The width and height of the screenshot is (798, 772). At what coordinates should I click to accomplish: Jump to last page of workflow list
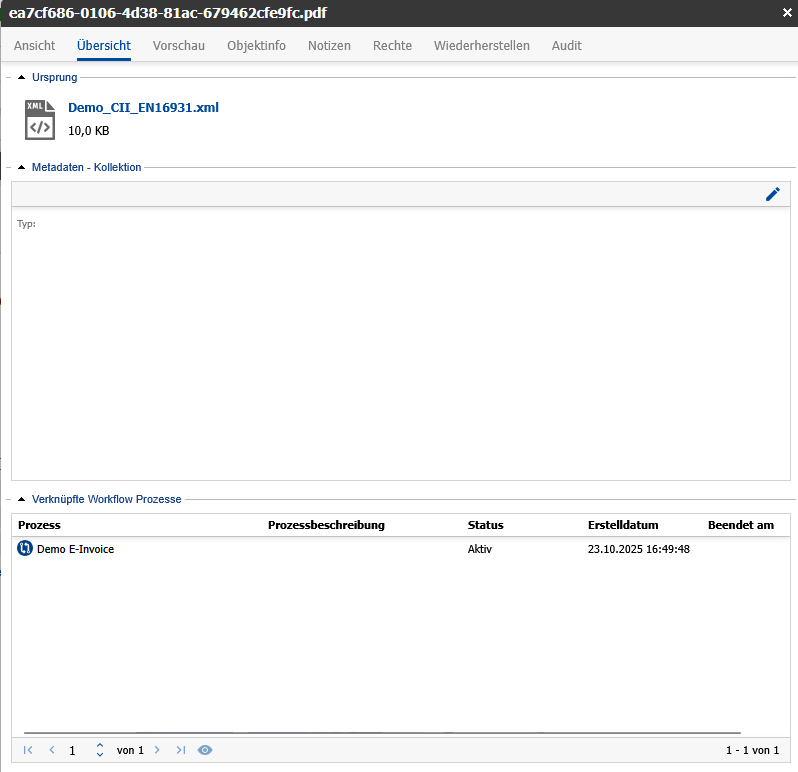181,750
